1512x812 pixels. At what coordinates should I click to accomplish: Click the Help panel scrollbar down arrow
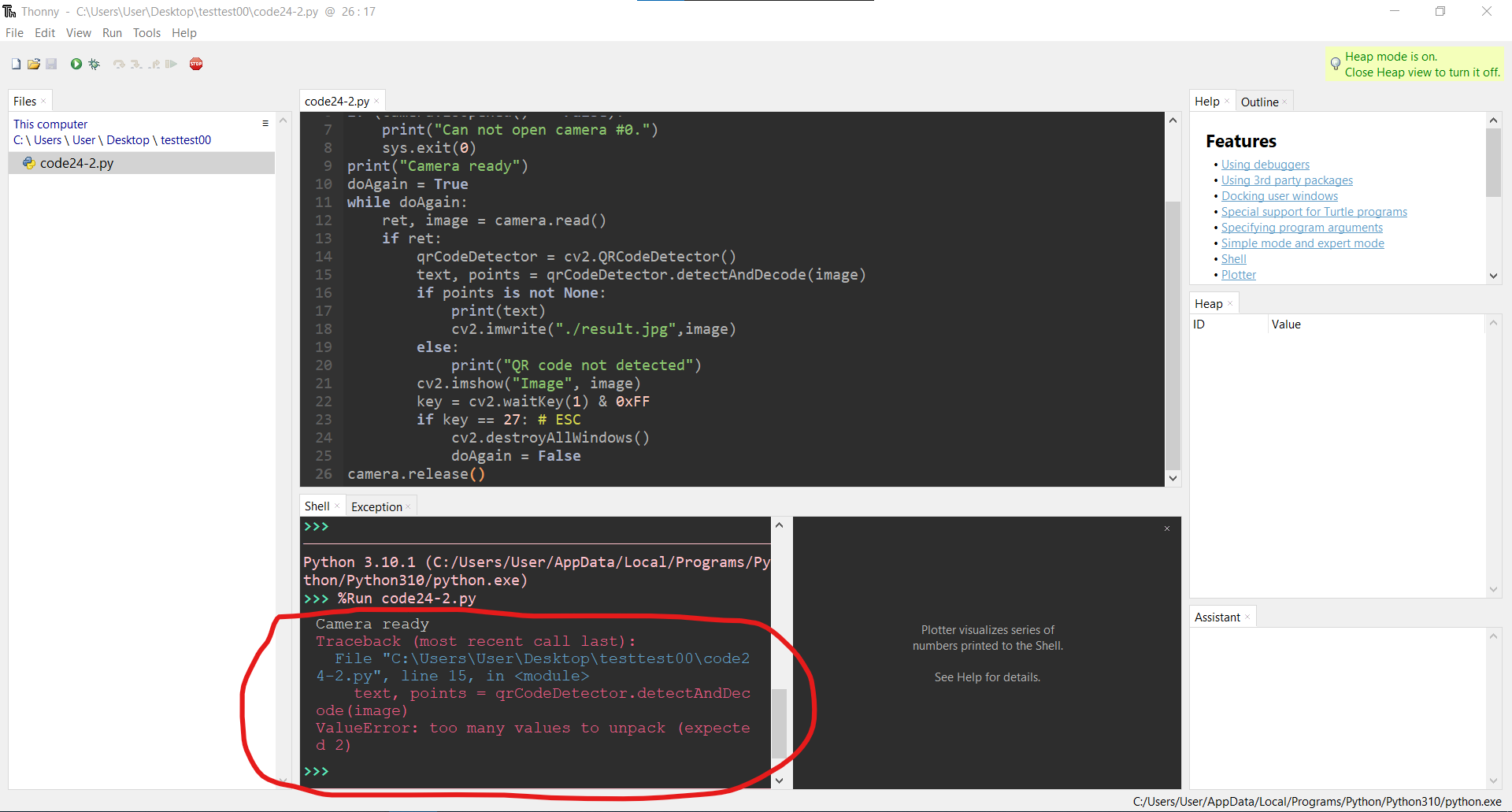point(1493,276)
